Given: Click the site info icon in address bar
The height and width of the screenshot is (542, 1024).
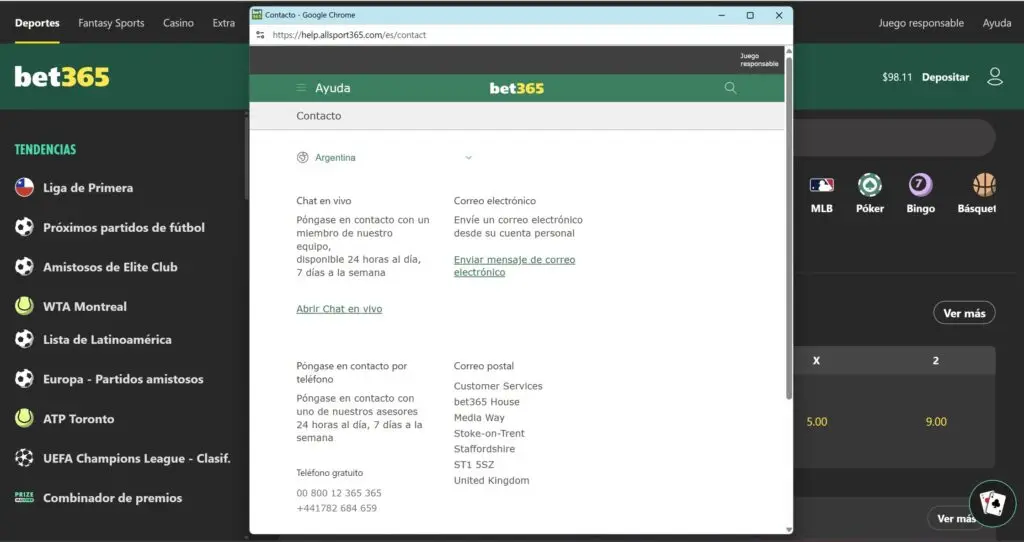Looking at the screenshot, I should pyautogui.click(x=261, y=35).
